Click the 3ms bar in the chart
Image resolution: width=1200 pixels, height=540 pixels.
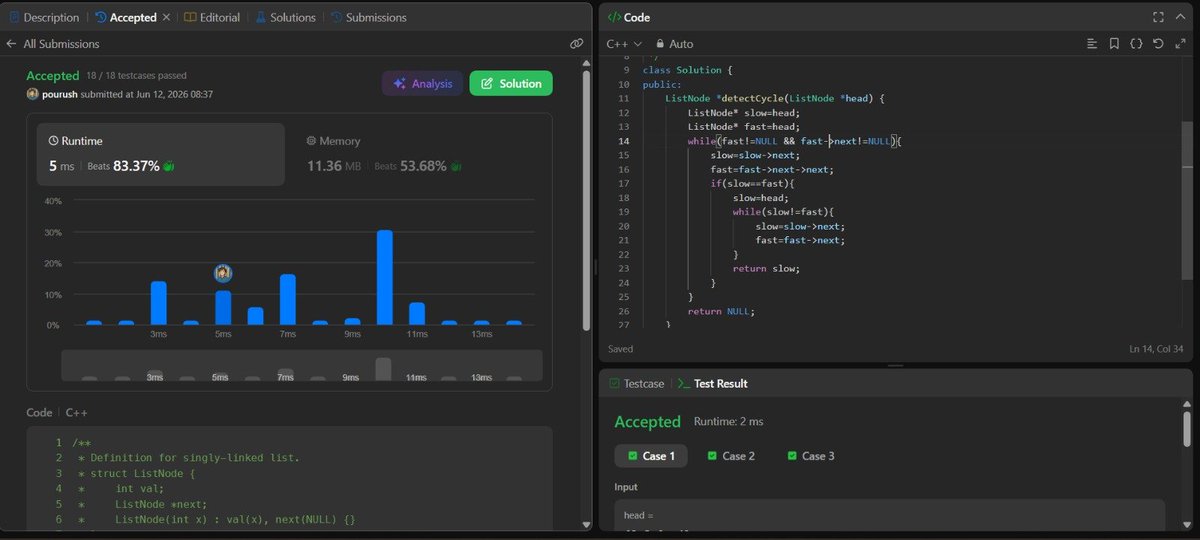(158, 303)
